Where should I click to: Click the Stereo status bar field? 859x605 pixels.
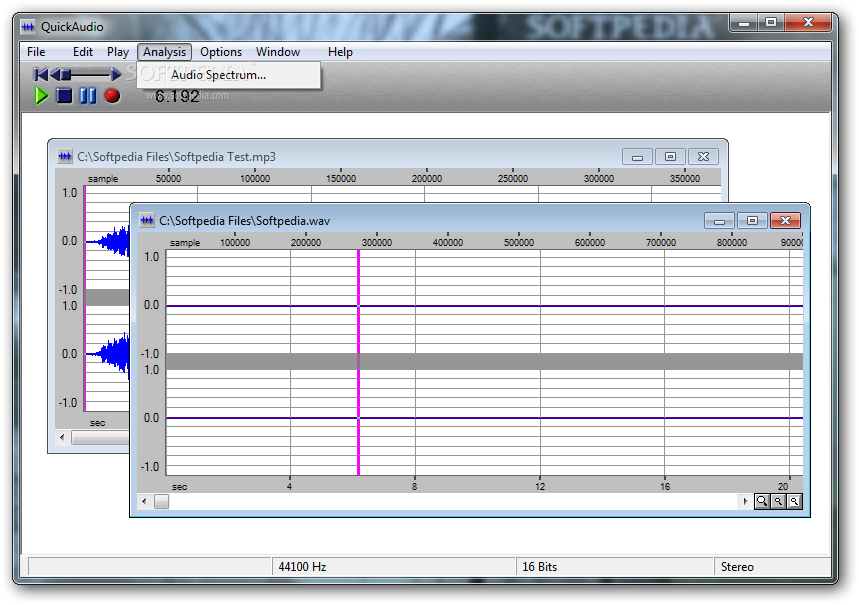(x=772, y=567)
